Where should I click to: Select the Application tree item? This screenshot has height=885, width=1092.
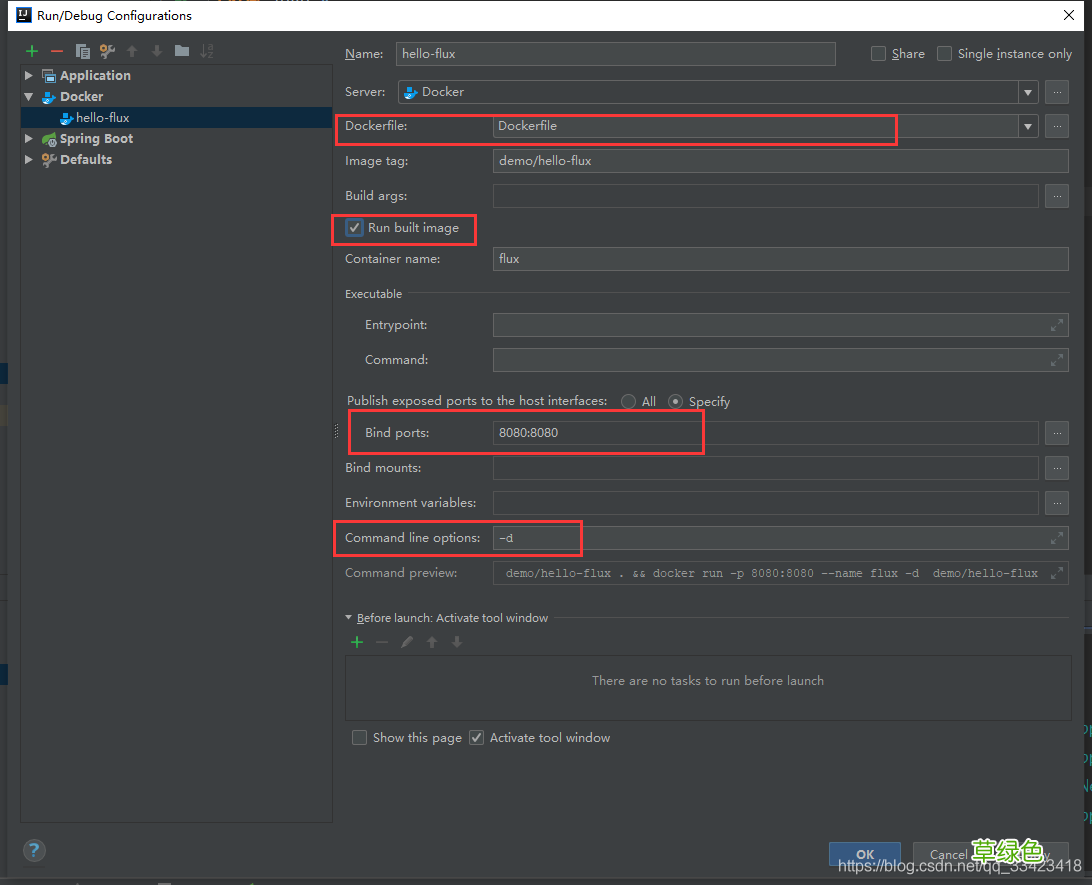pyautogui.click(x=95, y=75)
